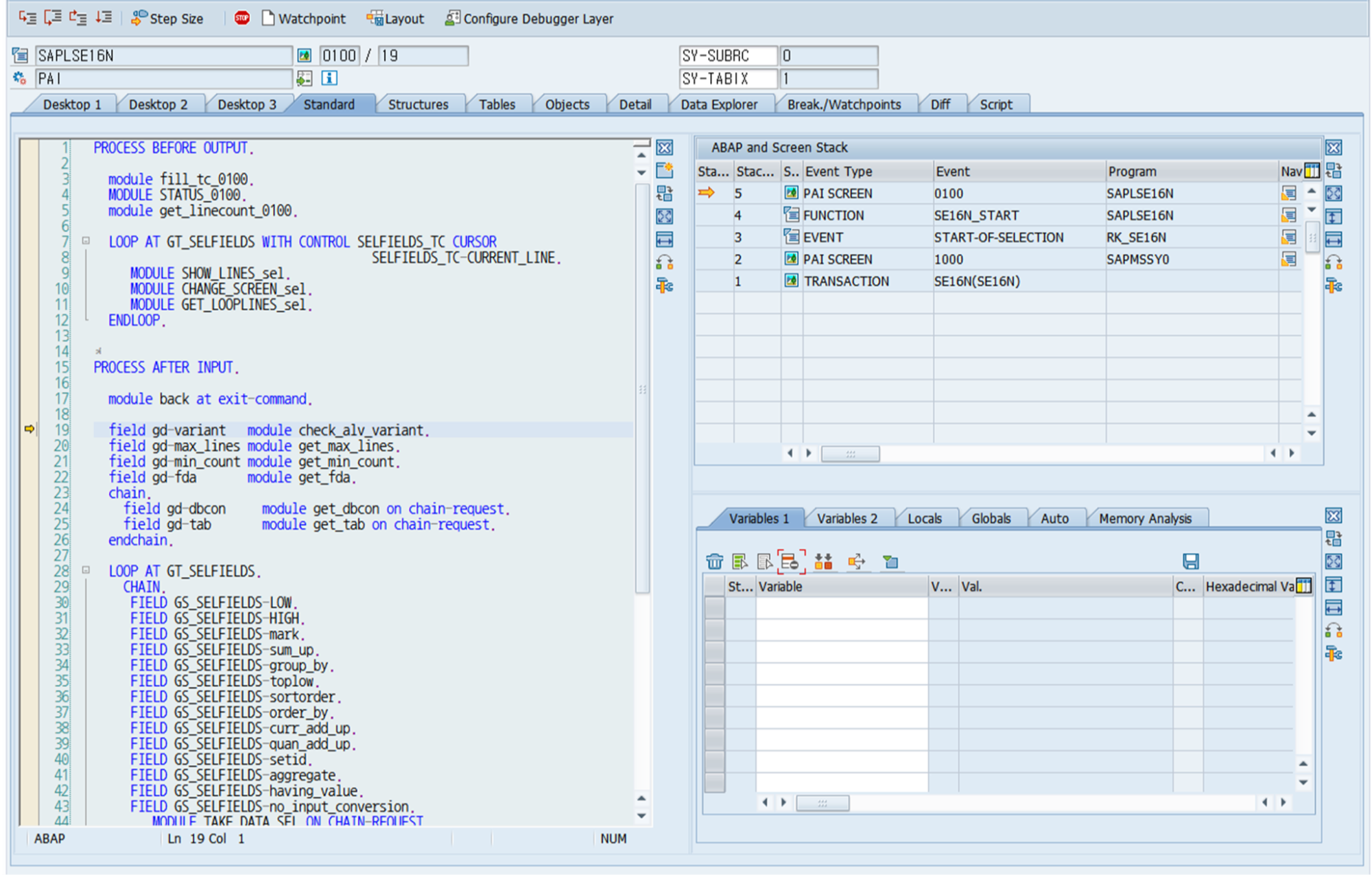Collapse LOOP AT GT_SELFIELDS WITH CONTROL block
Image resolution: width=1372 pixels, height=875 pixels.
pos(86,241)
